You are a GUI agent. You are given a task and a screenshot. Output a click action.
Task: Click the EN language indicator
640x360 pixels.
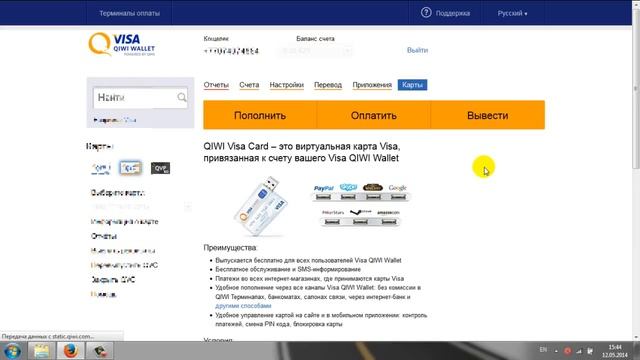[543, 350]
